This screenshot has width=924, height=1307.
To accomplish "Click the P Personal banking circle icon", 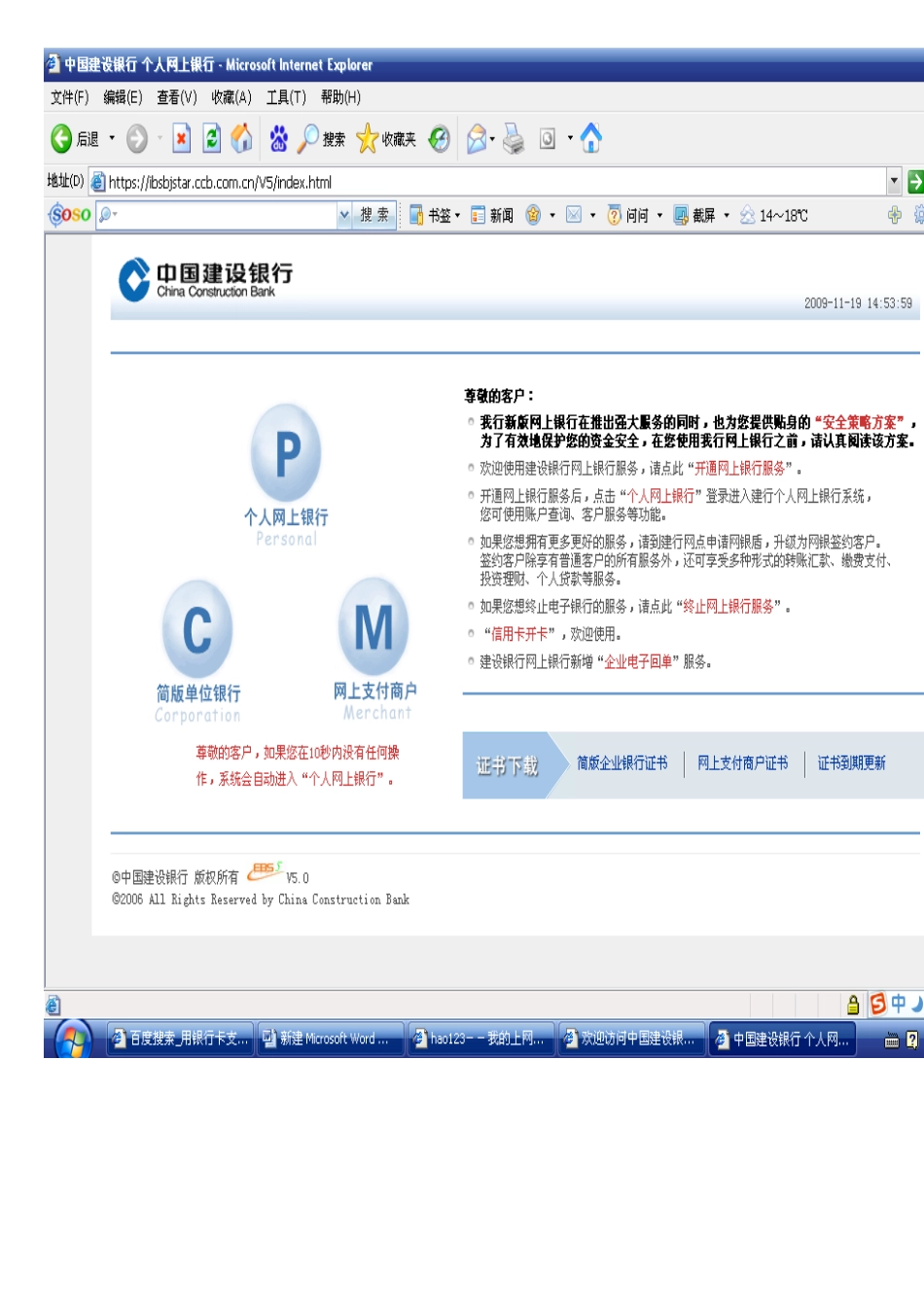I will click(x=286, y=452).
